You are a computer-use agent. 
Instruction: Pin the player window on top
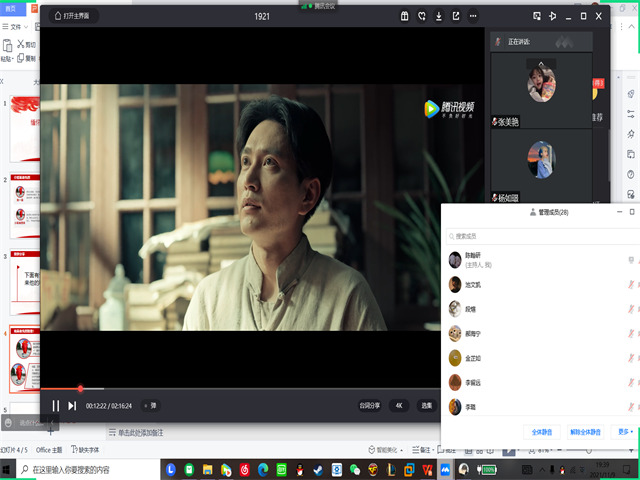552,16
